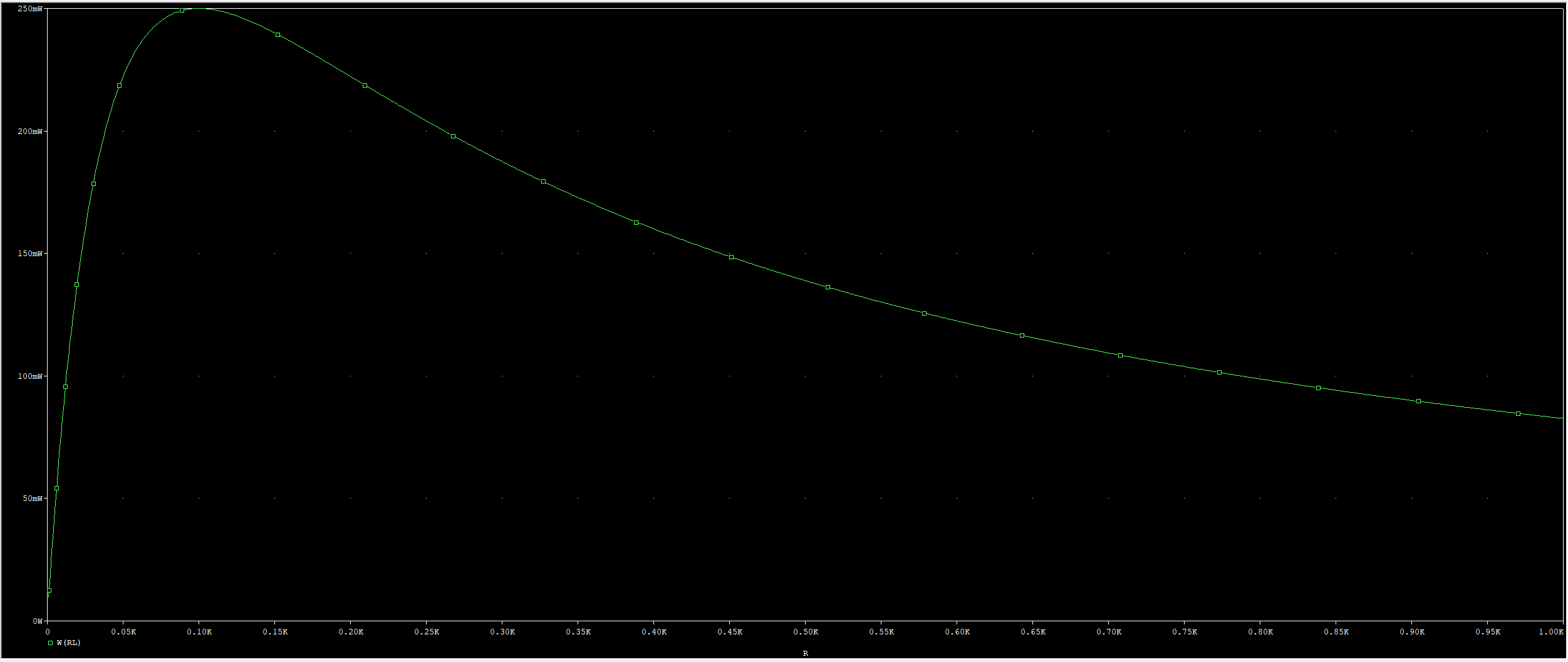Viewport: 1568px width, 662px height.
Task: Select the 0.55K x-axis label
Action: pyautogui.click(x=881, y=632)
